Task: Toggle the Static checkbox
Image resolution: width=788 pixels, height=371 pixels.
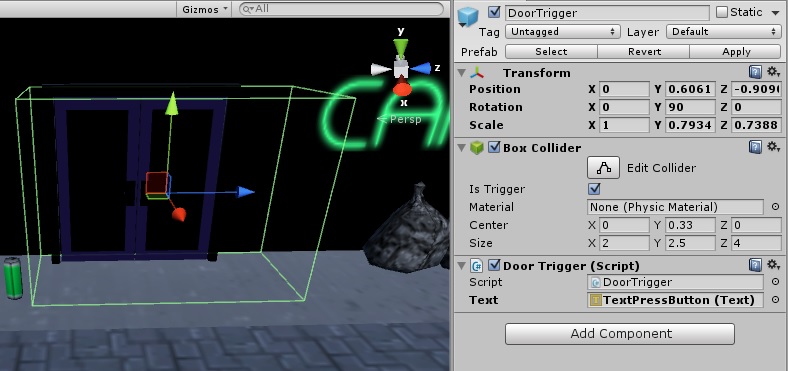Action: pos(722,12)
